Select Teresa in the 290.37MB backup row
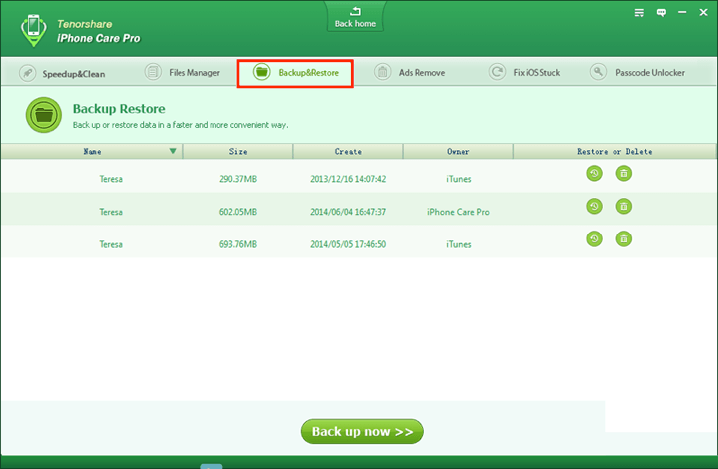The width and height of the screenshot is (718, 469). [x=111, y=179]
